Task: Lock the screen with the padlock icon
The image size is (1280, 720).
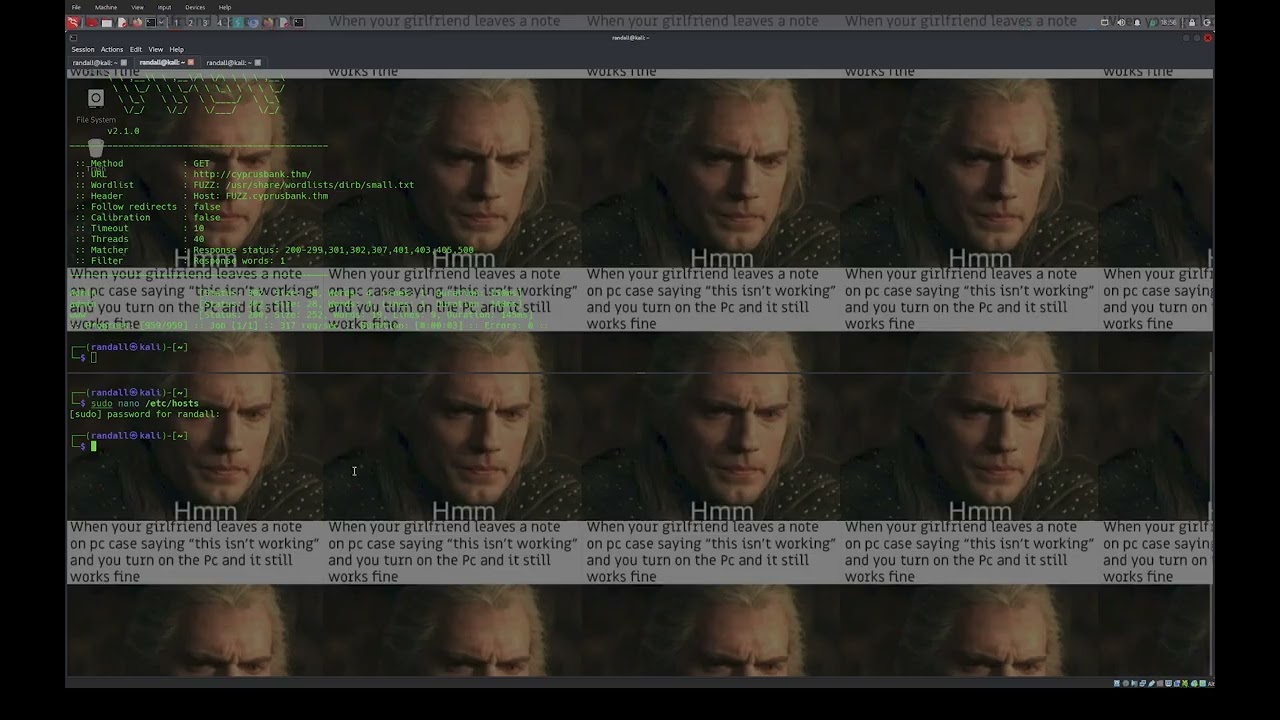Action: (x=1192, y=22)
